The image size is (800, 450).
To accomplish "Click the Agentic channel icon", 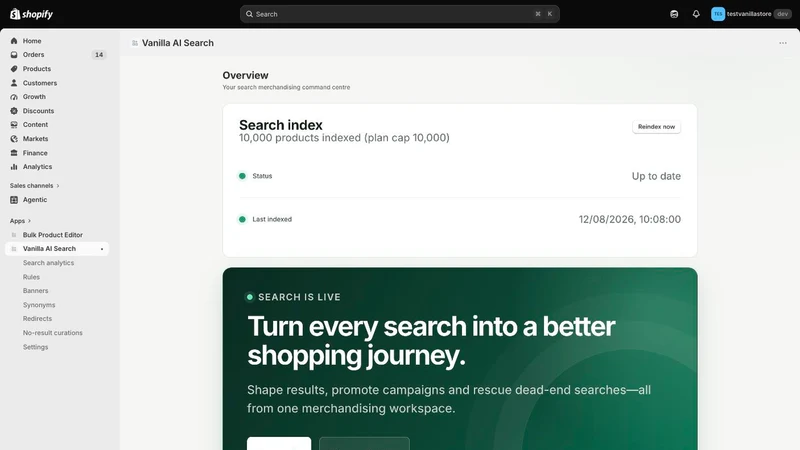I will point(14,200).
